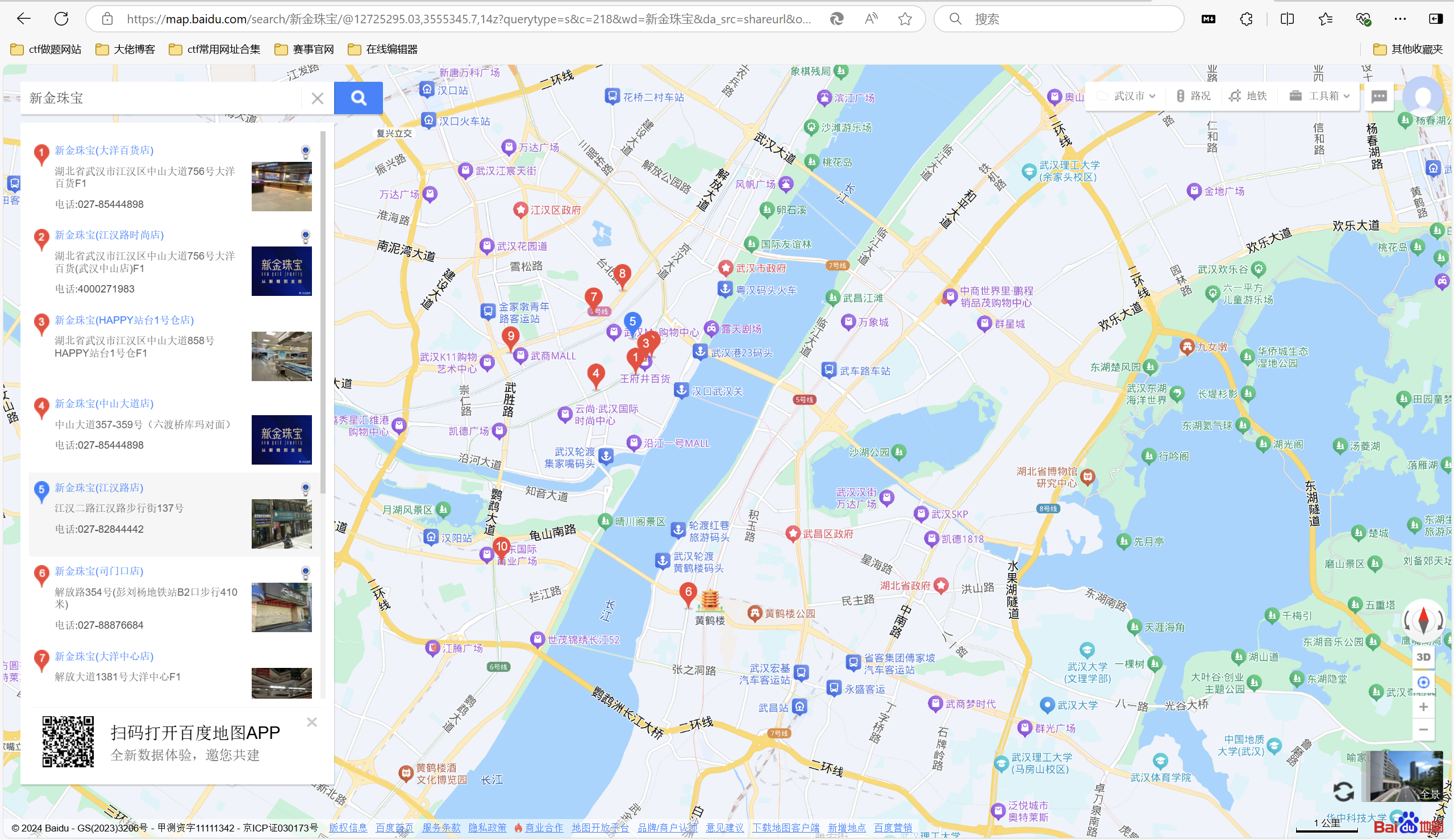
Task: Open the read aloud icon
Action: click(871, 19)
